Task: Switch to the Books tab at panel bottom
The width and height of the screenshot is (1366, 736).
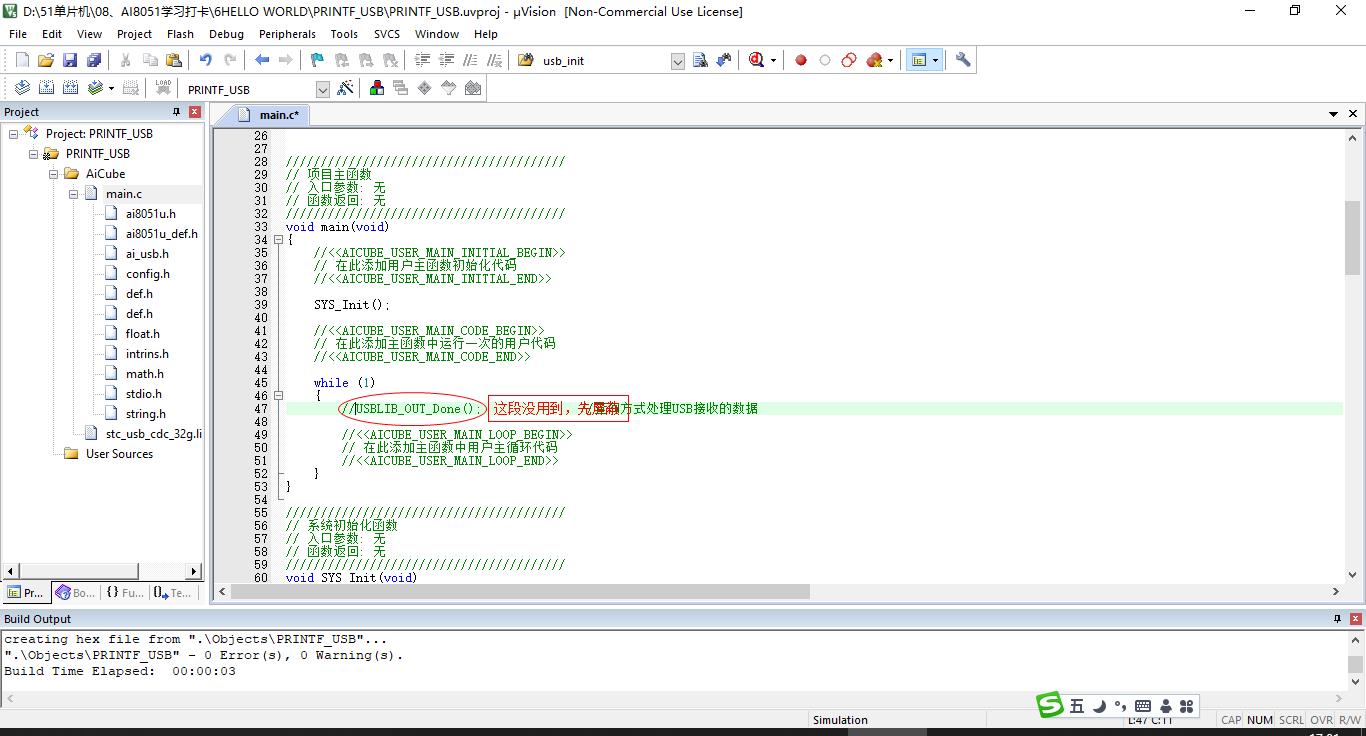Action: coord(75,593)
